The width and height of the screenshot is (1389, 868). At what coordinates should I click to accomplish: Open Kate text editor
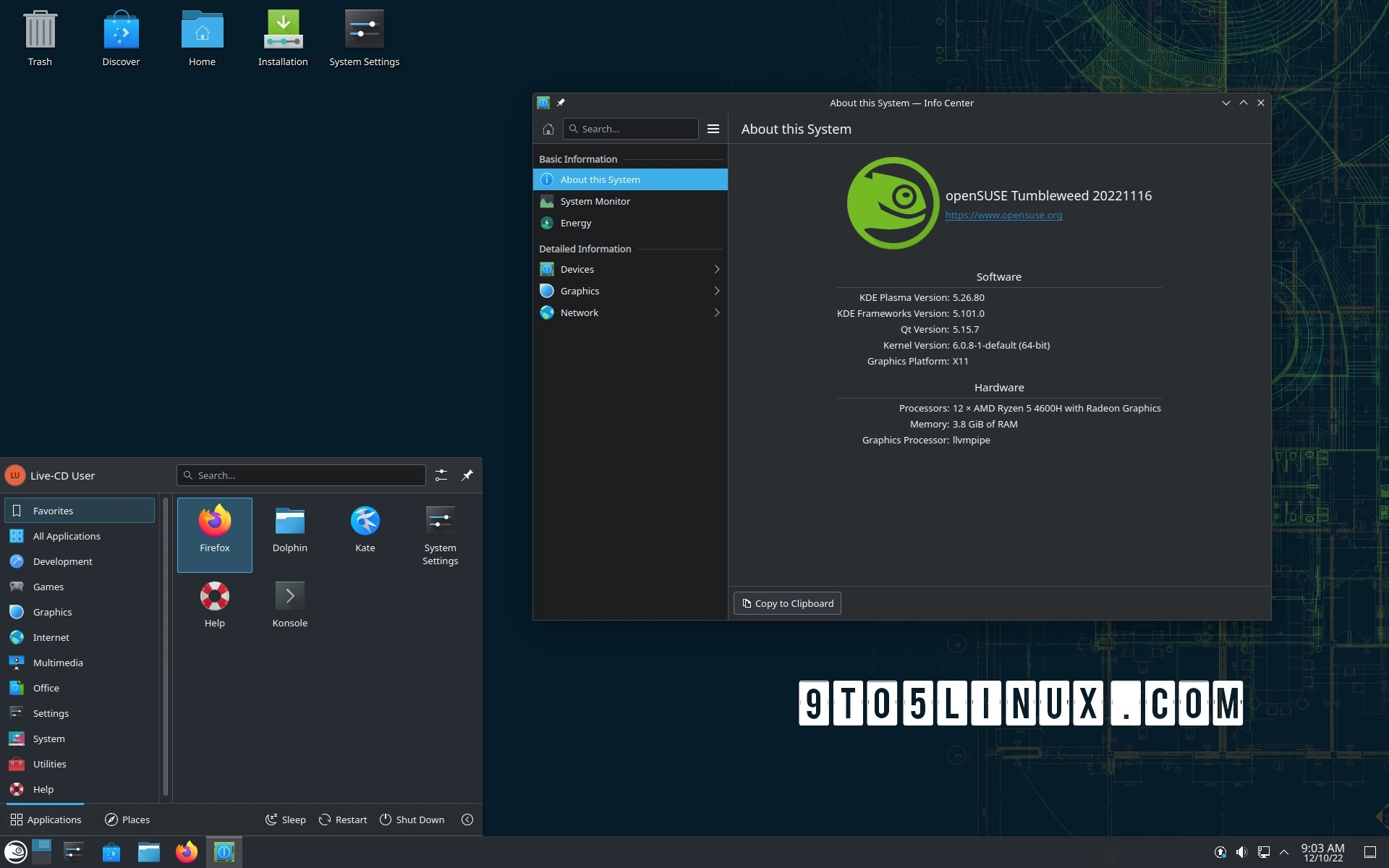tap(365, 528)
